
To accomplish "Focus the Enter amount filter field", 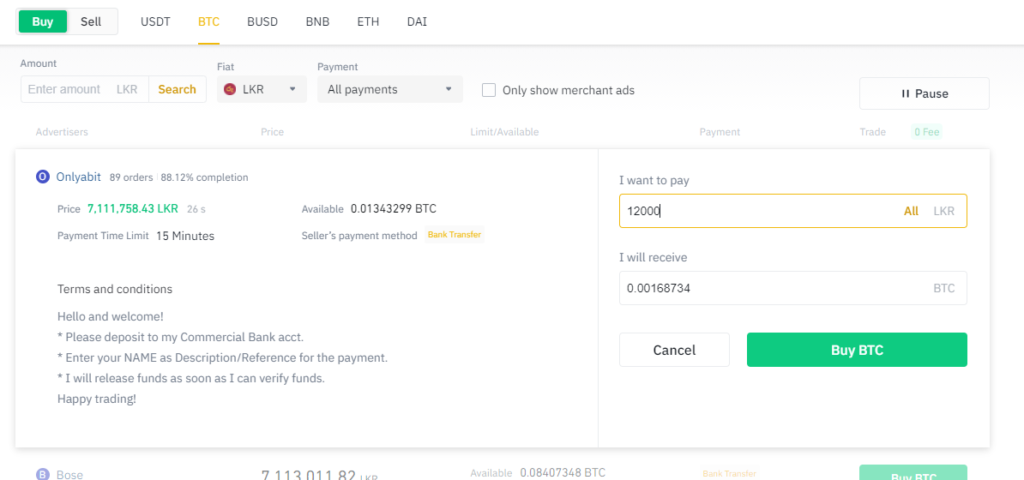I will [x=85, y=89].
